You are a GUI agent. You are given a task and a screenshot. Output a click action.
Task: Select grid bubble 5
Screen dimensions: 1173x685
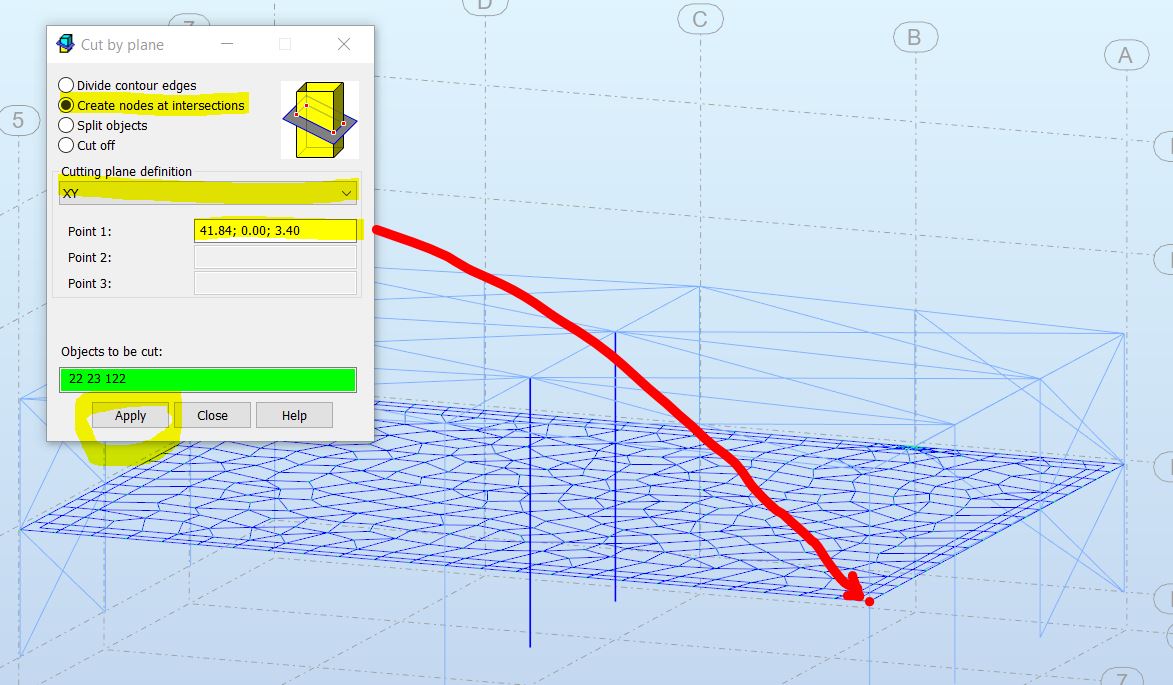point(18,121)
